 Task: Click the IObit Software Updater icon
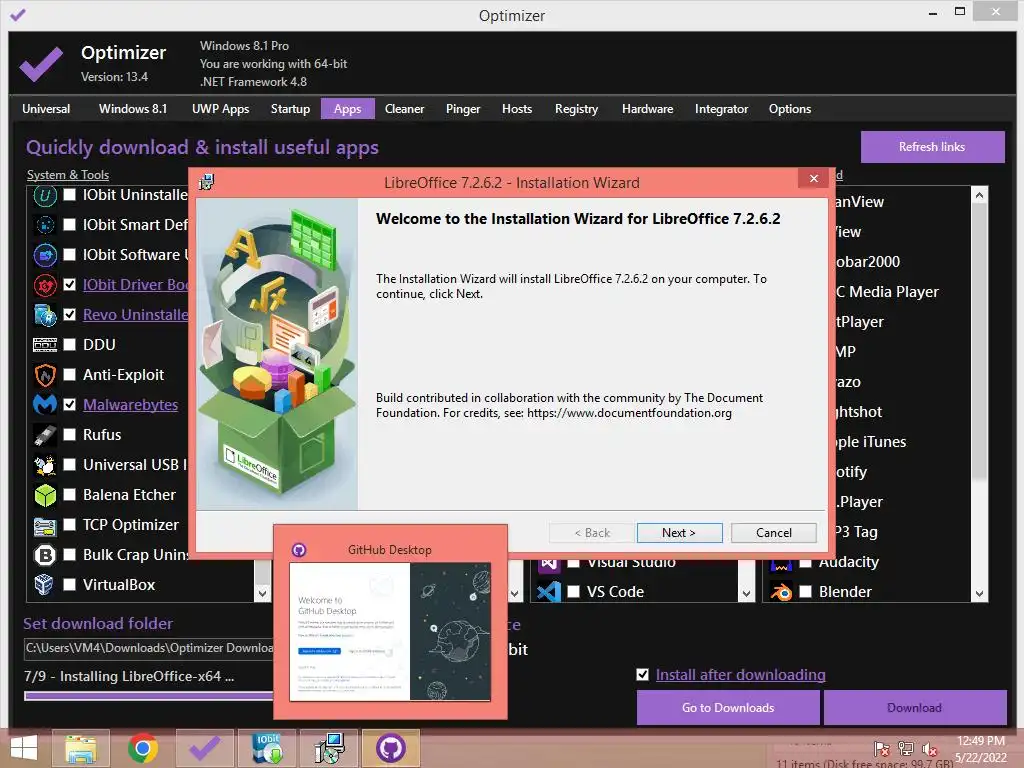tap(45, 255)
